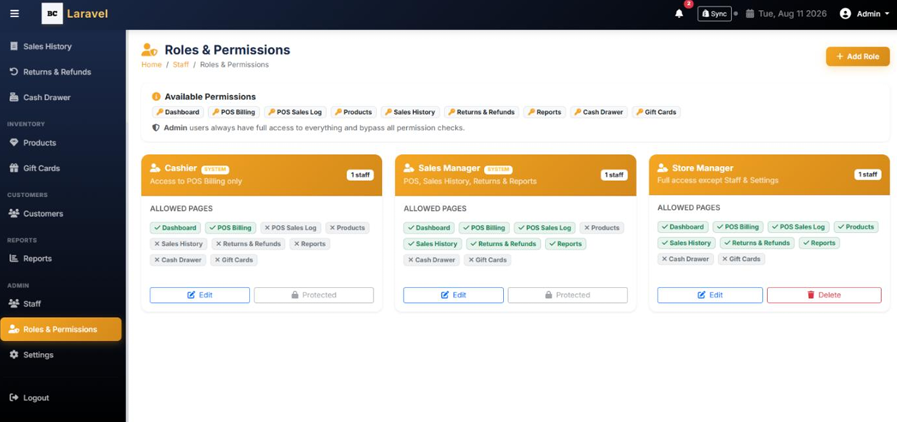Click the Store Manager 1 staff badge
Screen dimensions: 897x422
[x=868, y=174]
